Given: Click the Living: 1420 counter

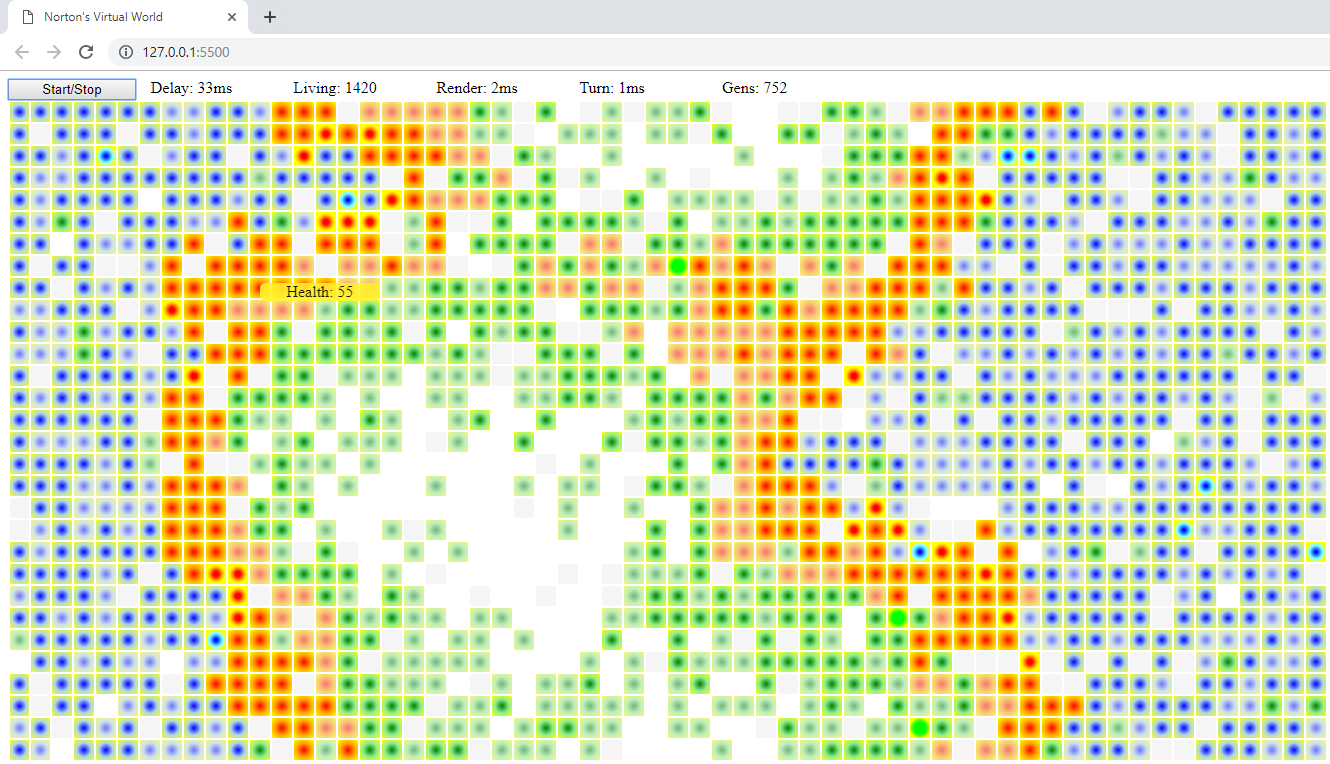Looking at the screenshot, I should click(334, 88).
